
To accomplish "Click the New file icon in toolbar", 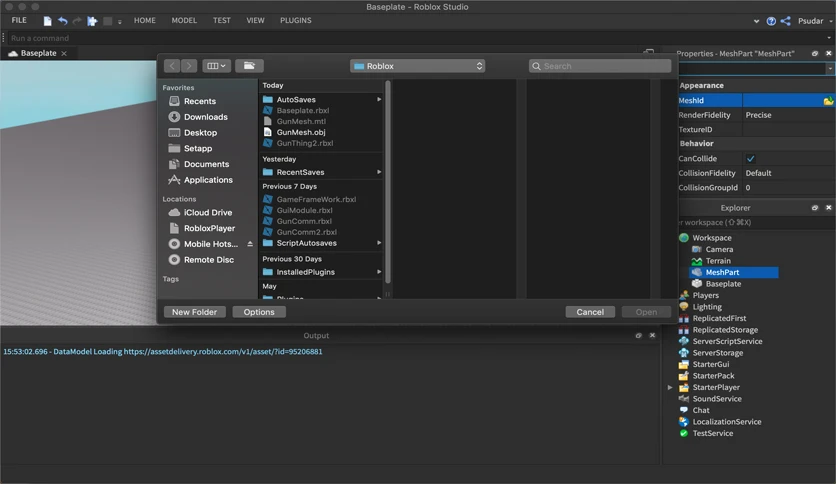I will click(x=47, y=21).
